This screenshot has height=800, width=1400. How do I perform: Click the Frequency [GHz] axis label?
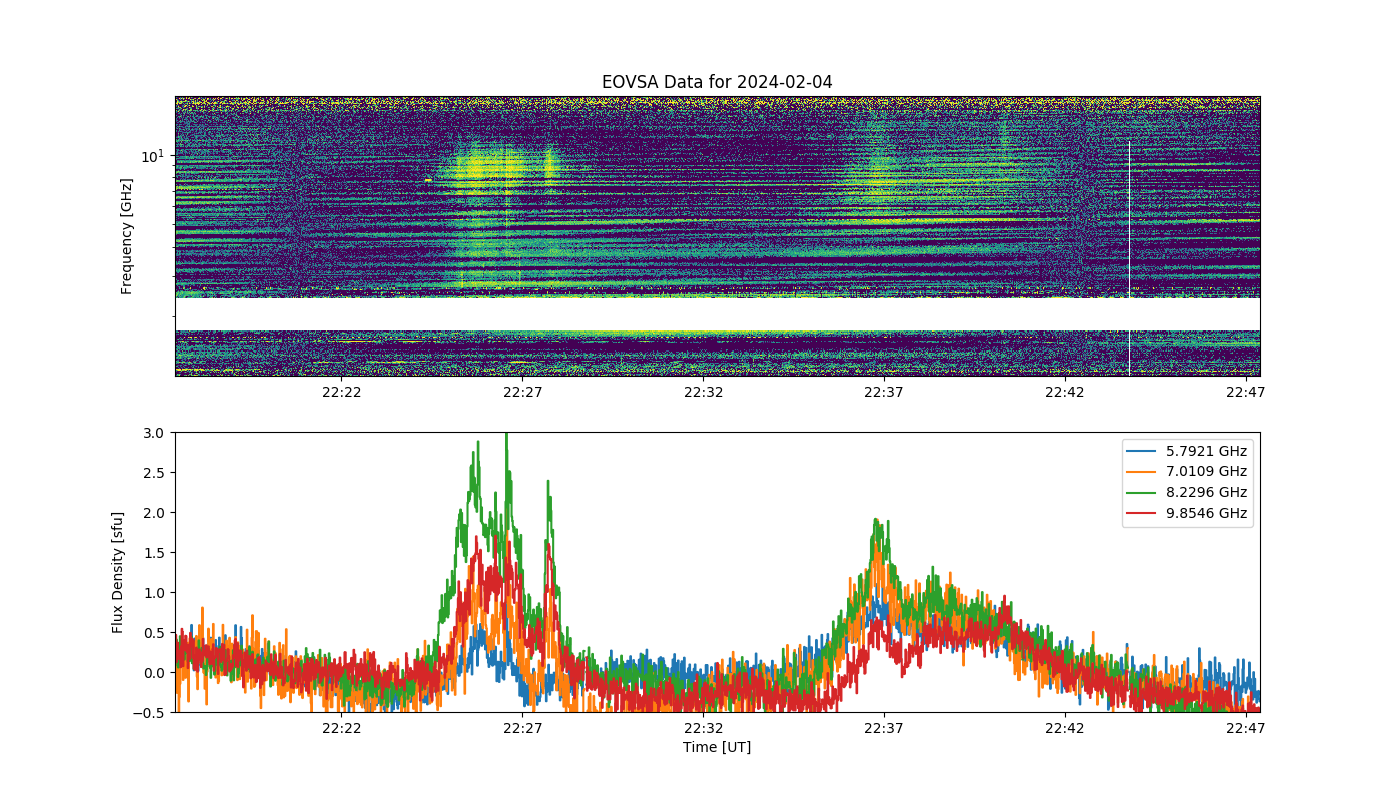(127, 236)
